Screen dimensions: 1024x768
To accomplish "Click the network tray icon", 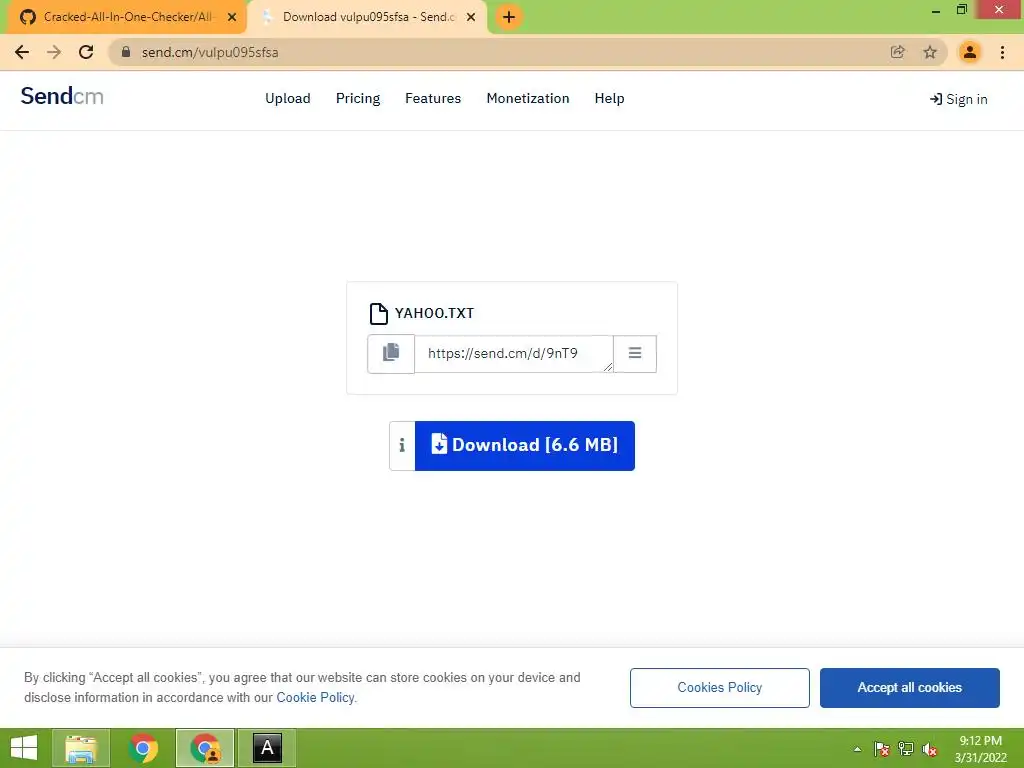I will 906,749.
